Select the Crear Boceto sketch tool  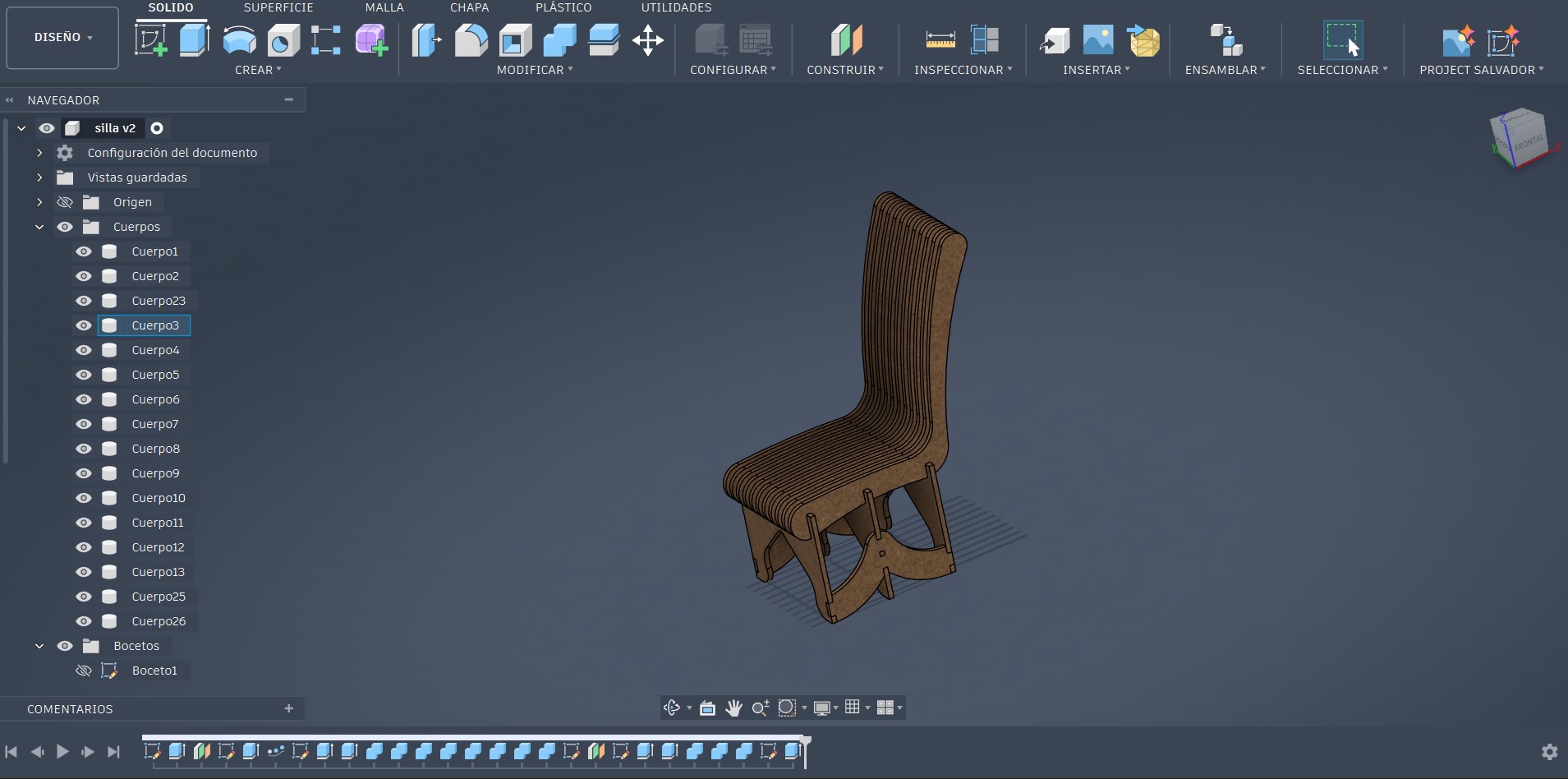(x=150, y=39)
